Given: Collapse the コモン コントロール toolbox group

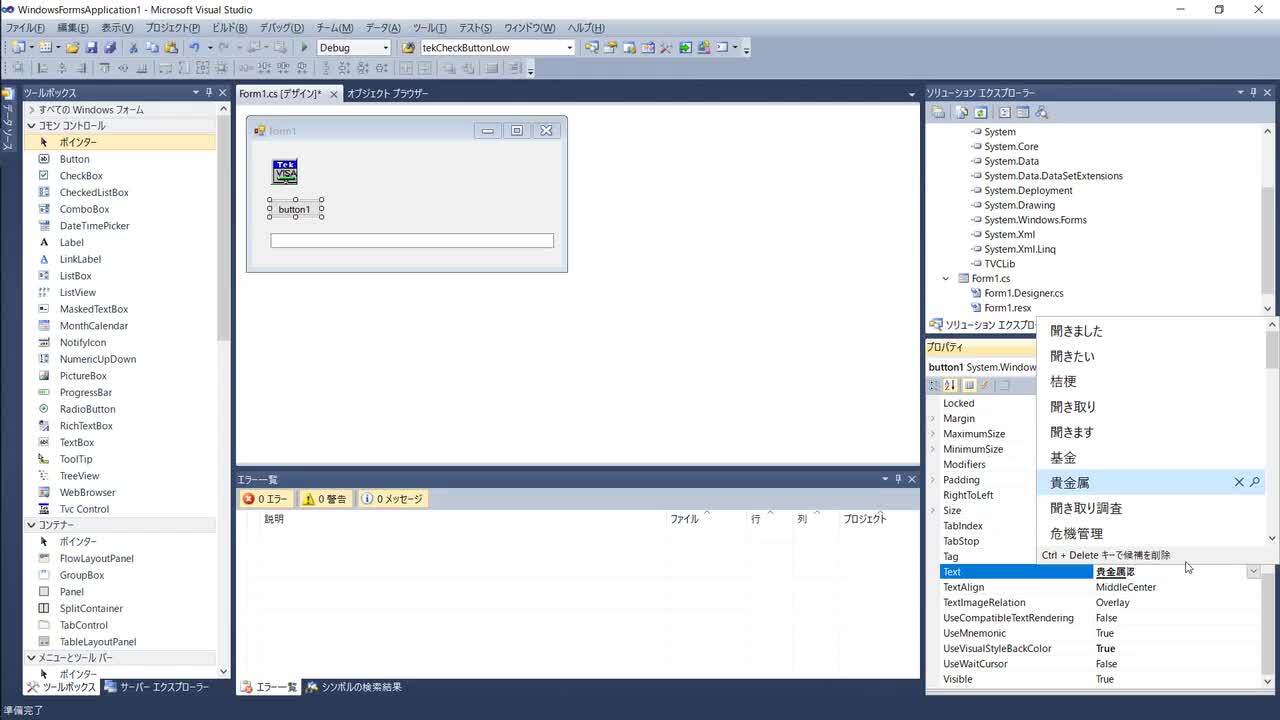Looking at the screenshot, I should [31, 126].
